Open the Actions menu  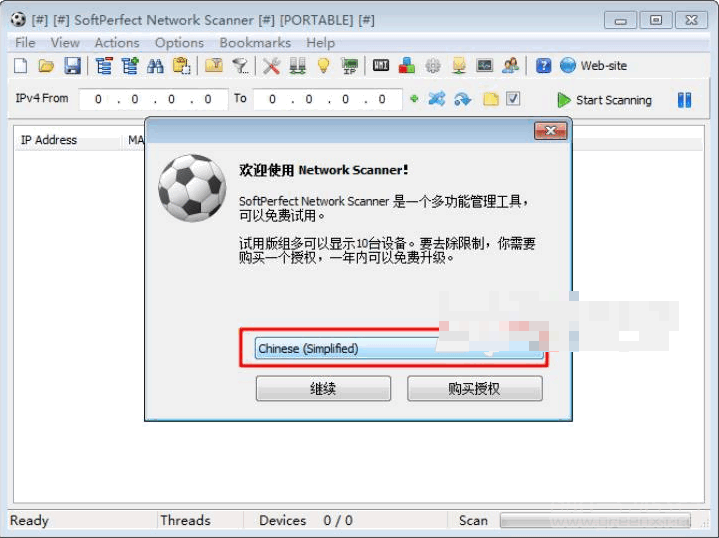(117, 43)
